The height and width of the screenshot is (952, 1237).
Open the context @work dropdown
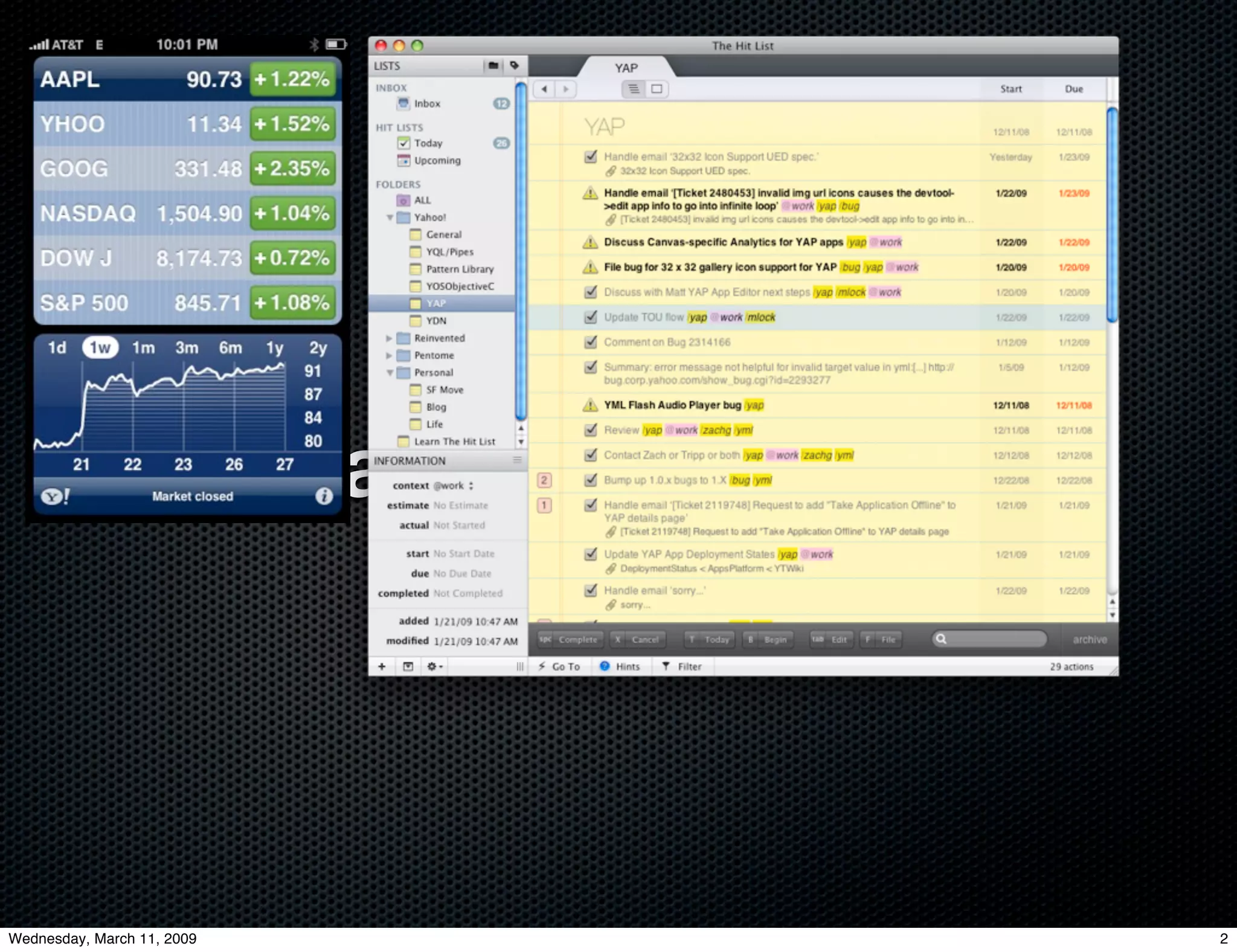454,486
